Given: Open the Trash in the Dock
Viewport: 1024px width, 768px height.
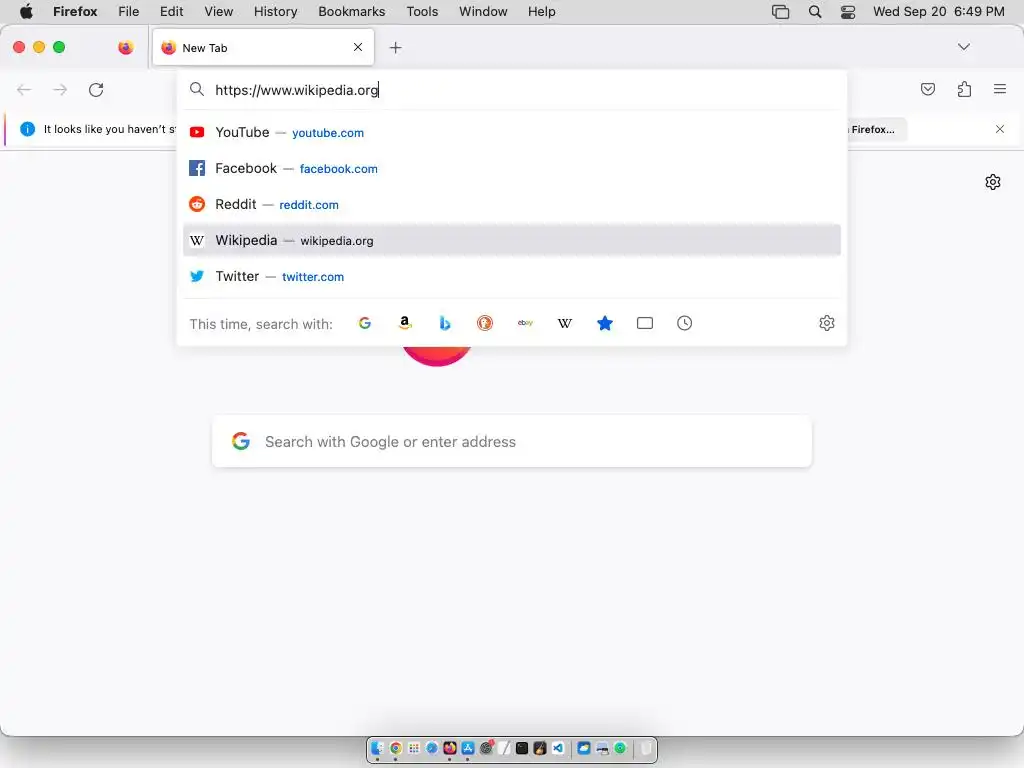Looking at the screenshot, I should tap(646, 748).
